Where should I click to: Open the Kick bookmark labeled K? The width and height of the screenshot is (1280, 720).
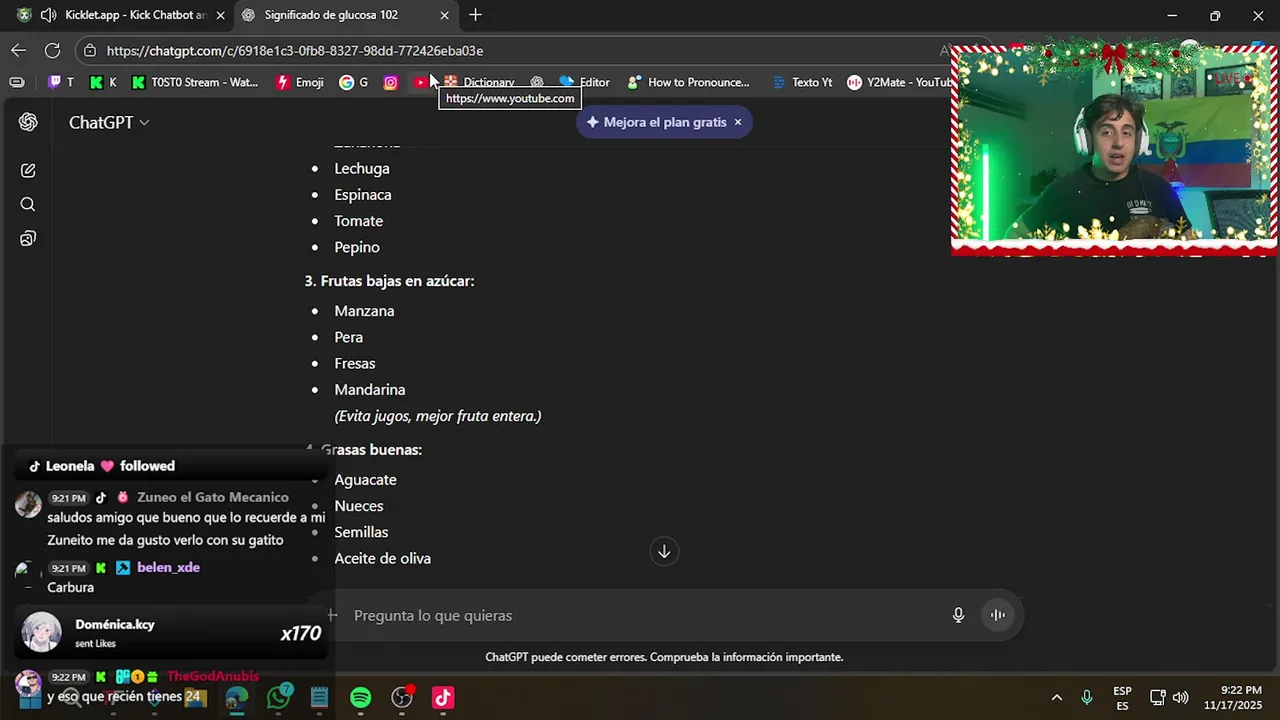pos(103,82)
